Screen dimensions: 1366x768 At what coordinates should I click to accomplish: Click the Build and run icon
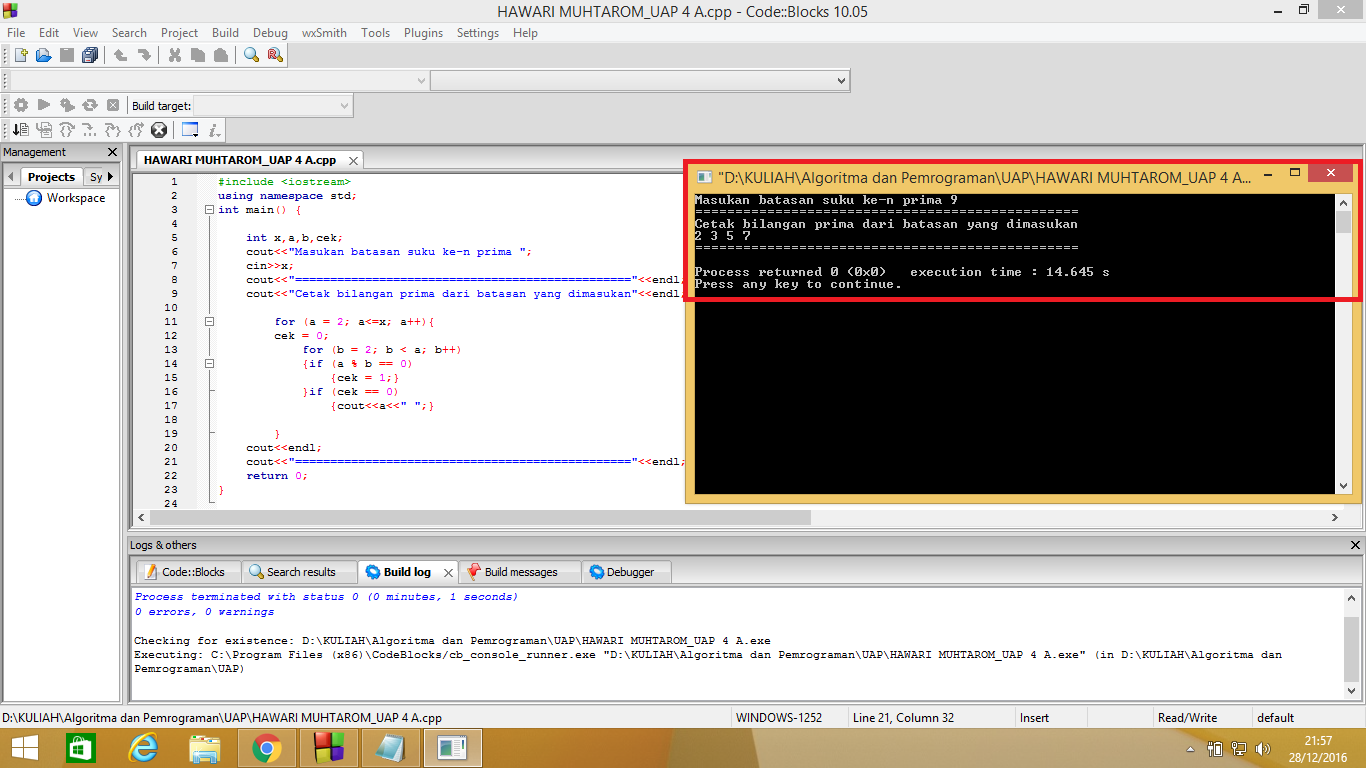pyautogui.click(x=67, y=105)
